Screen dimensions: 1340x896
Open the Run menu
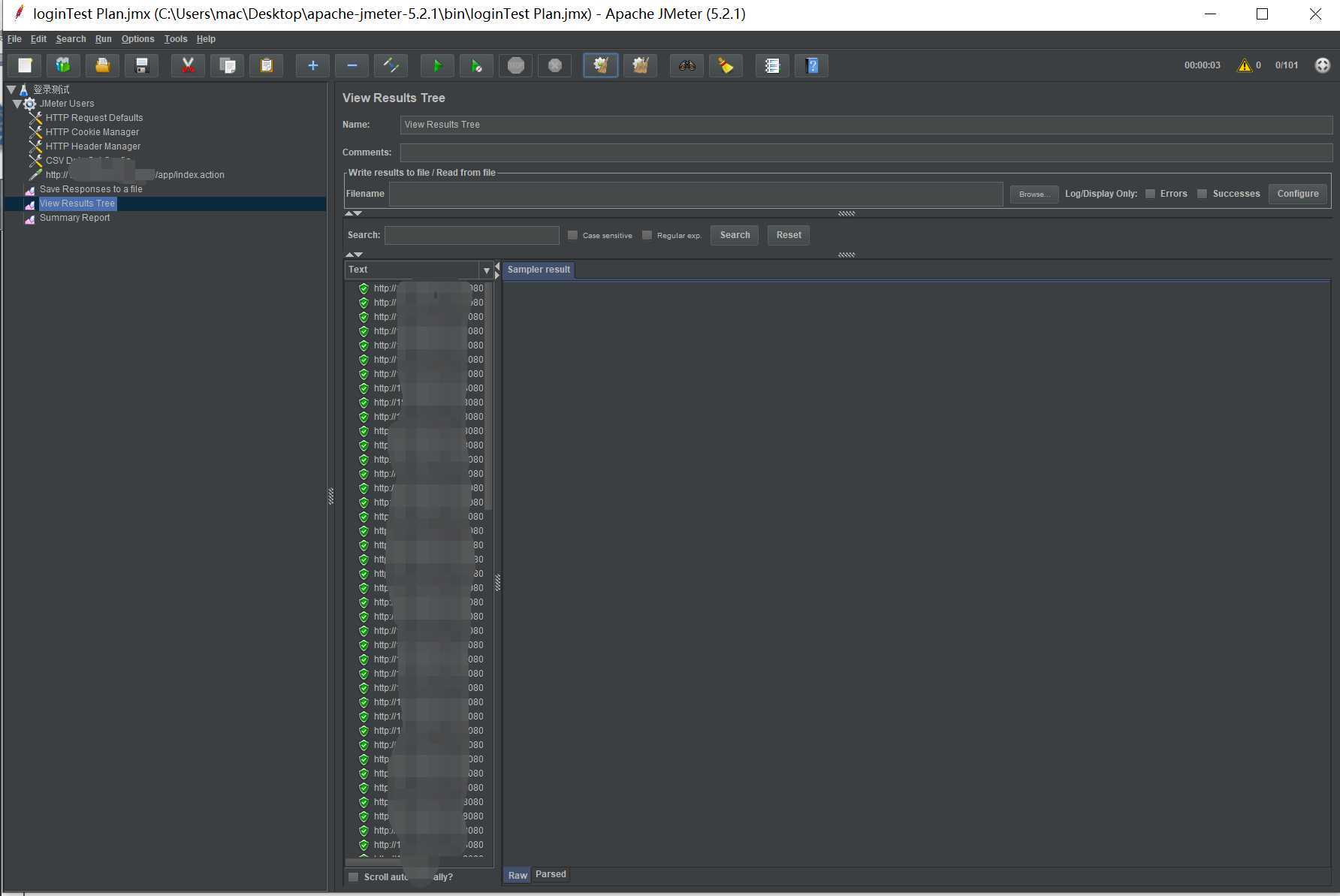(x=103, y=39)
